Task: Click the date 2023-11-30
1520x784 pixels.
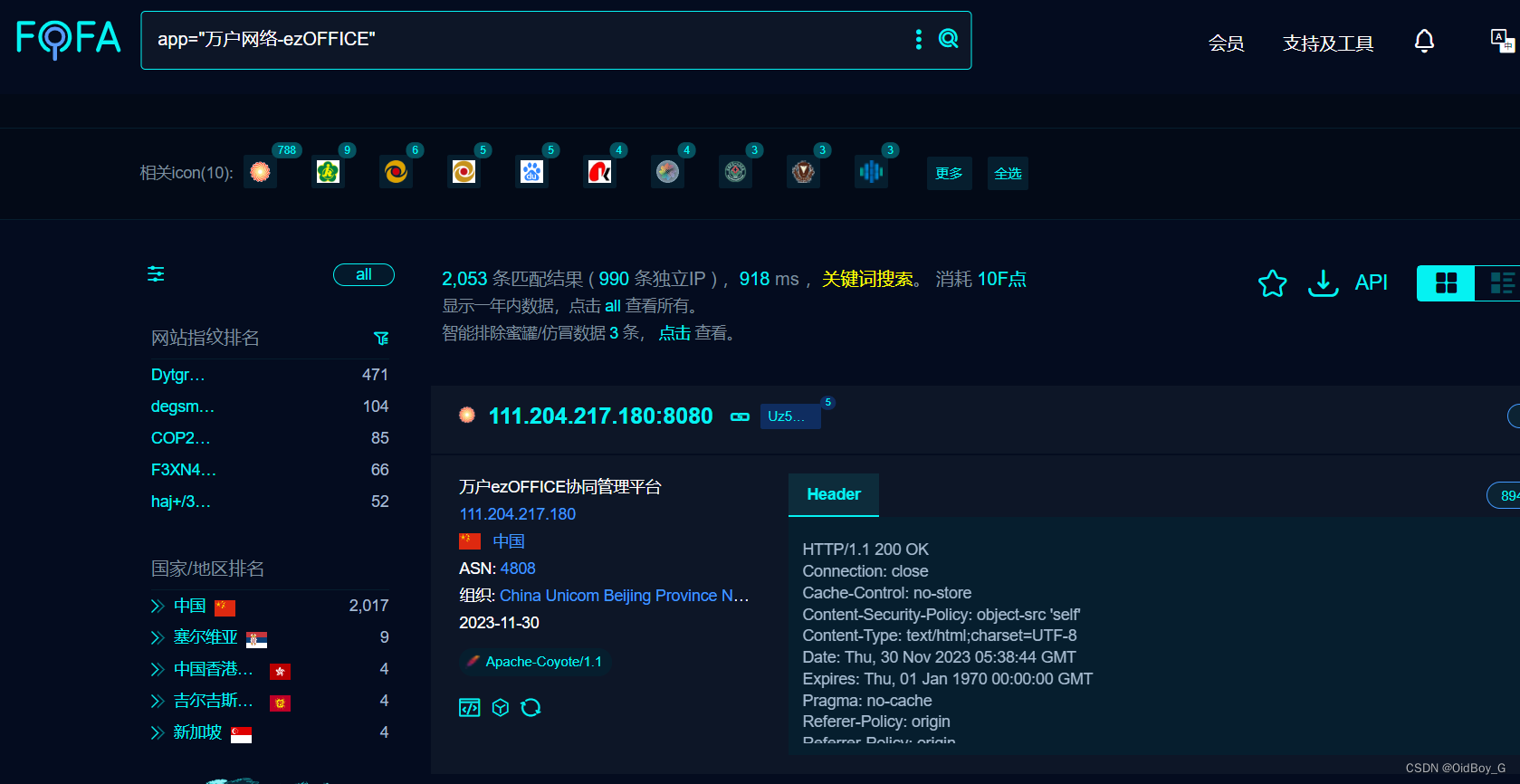Action: (499, 623)
